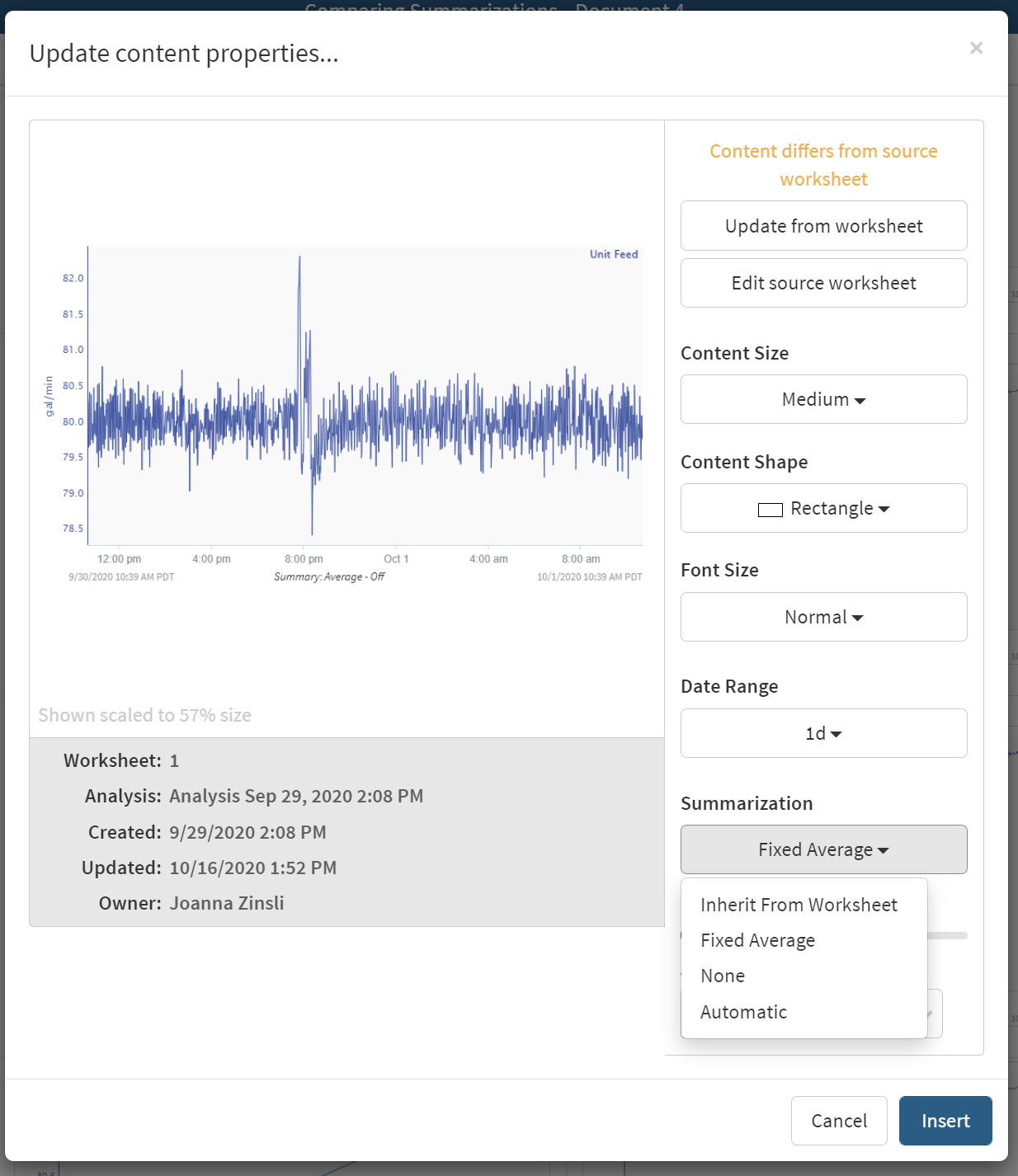Open the Font Size dropdown
This screenshot has width=1018, height=1176.
tap(822, 617)
